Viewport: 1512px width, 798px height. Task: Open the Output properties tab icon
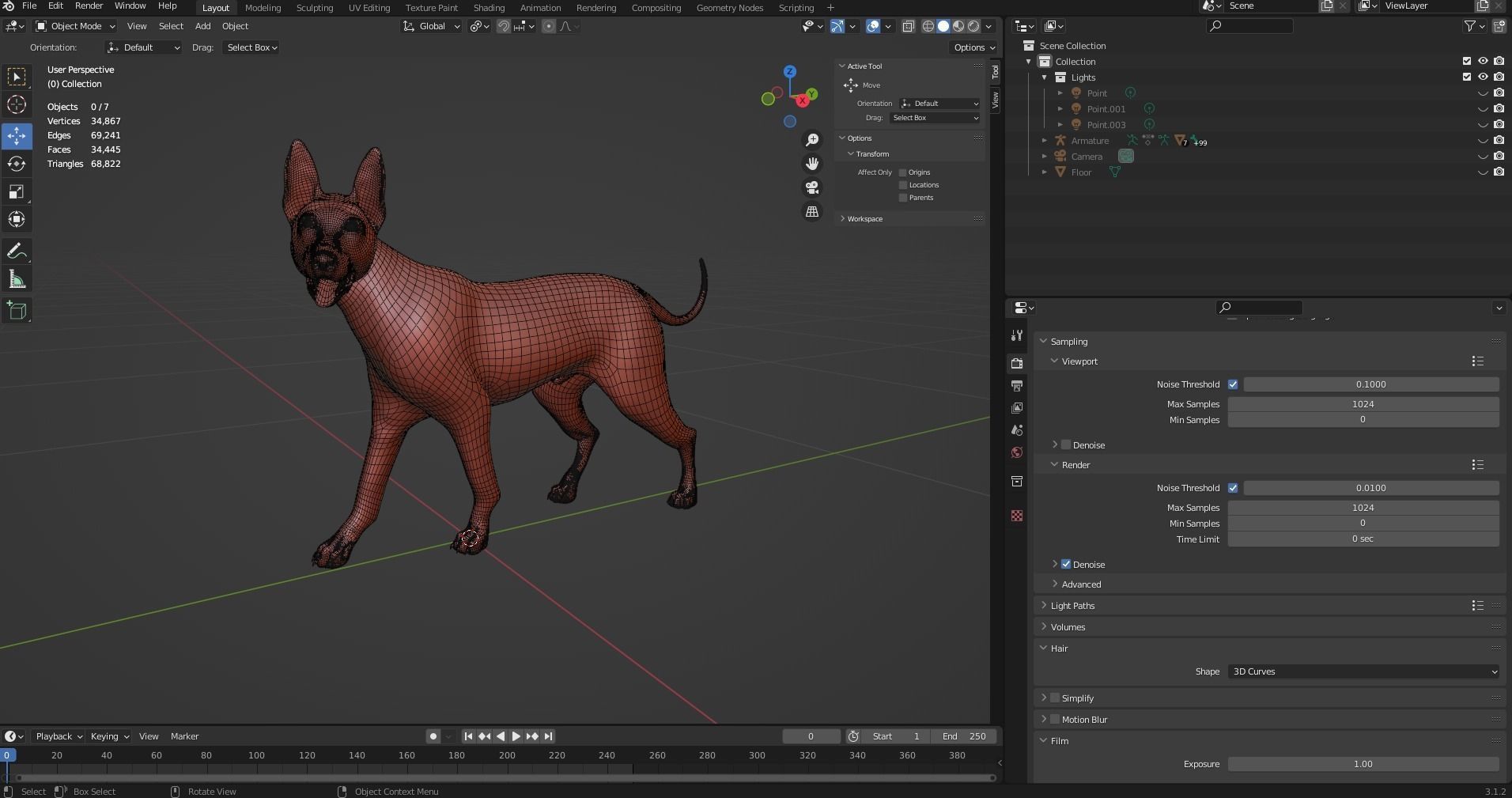1017,385
